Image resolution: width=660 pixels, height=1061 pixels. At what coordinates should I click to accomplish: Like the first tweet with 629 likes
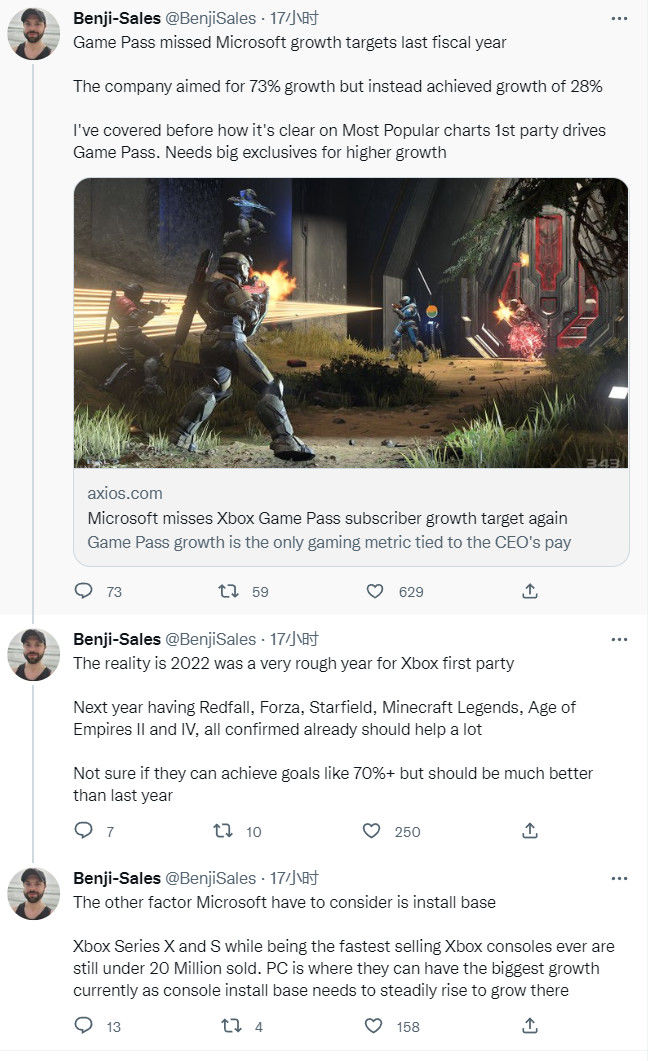[374, 591]
